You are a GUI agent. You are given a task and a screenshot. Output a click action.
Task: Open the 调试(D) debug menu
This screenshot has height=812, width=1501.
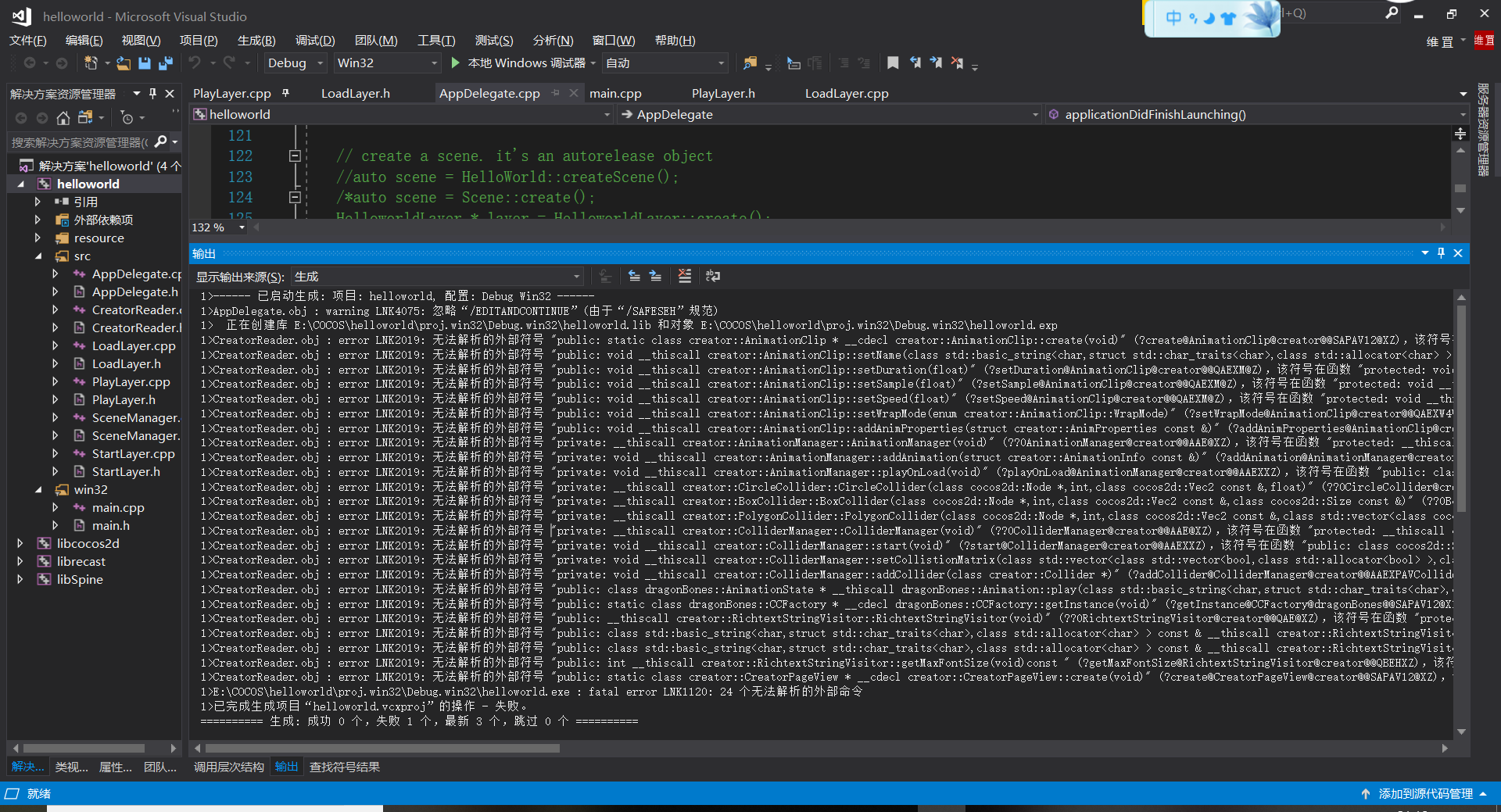coord(315,41)
